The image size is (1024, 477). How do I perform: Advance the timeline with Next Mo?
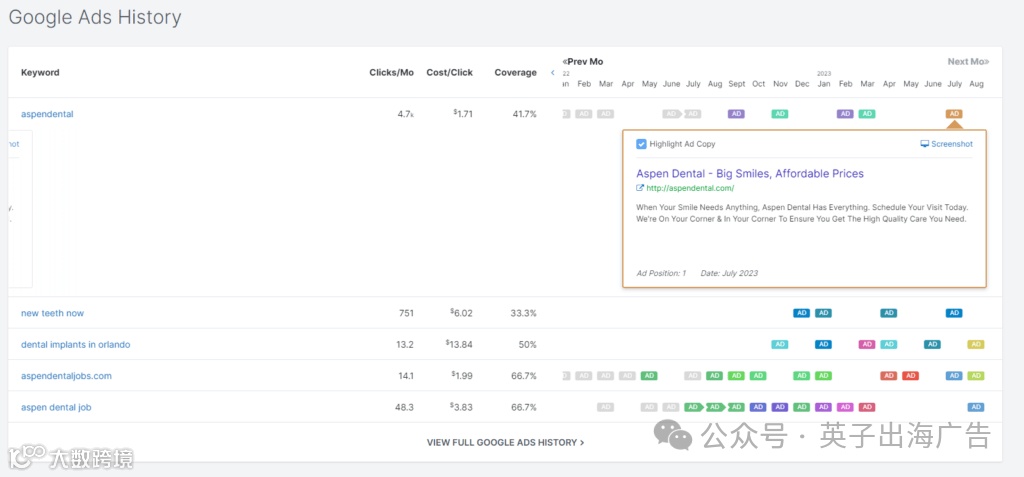coord(966,62)
